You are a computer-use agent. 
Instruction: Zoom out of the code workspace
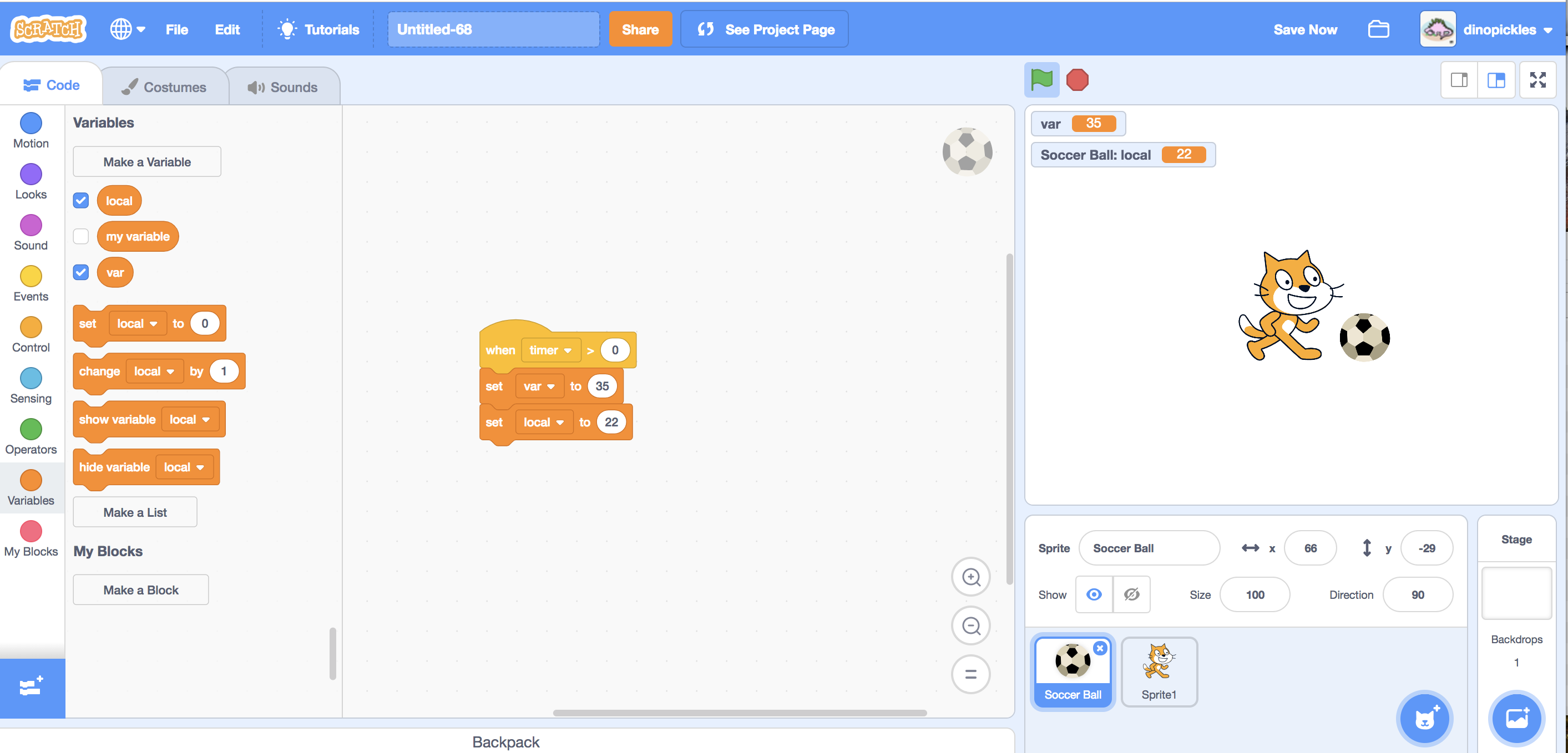970,625
